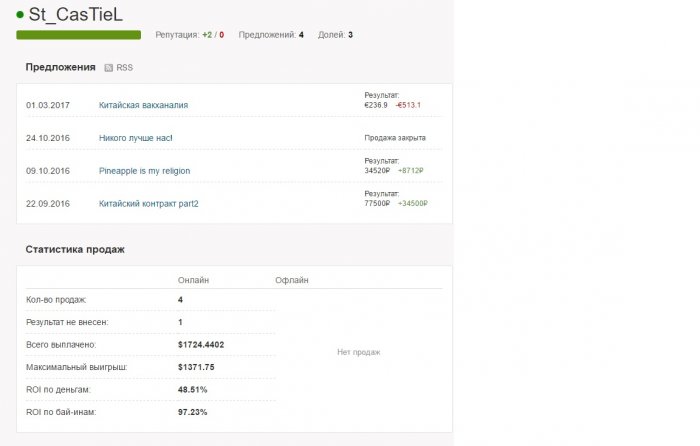Open the 'Pineapple is my religion' offer
700x446 pixels.
click(x=144, y=170)
